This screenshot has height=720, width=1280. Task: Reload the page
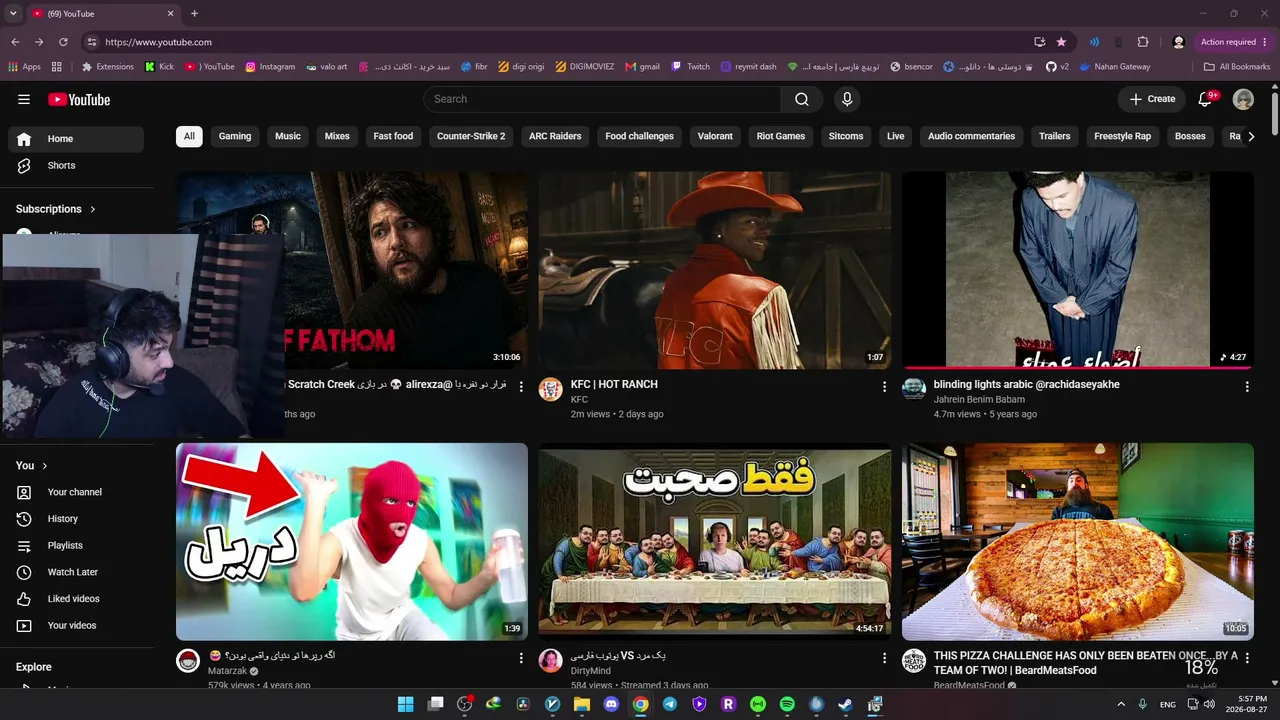tap(63, 42)
